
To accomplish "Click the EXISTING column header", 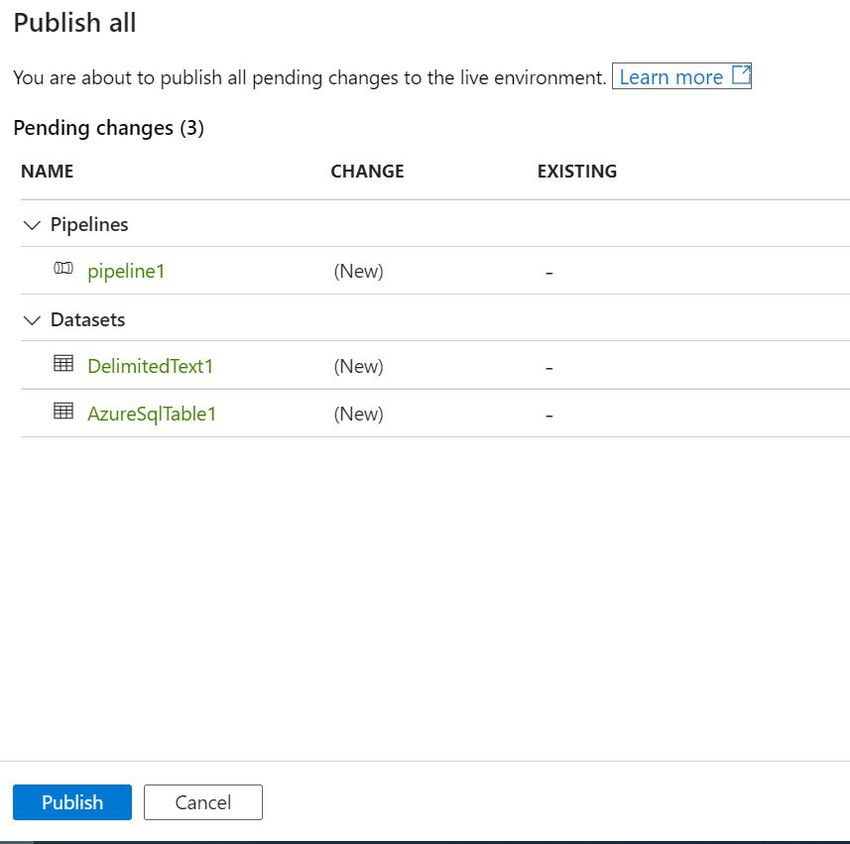I will coord(577,171).
